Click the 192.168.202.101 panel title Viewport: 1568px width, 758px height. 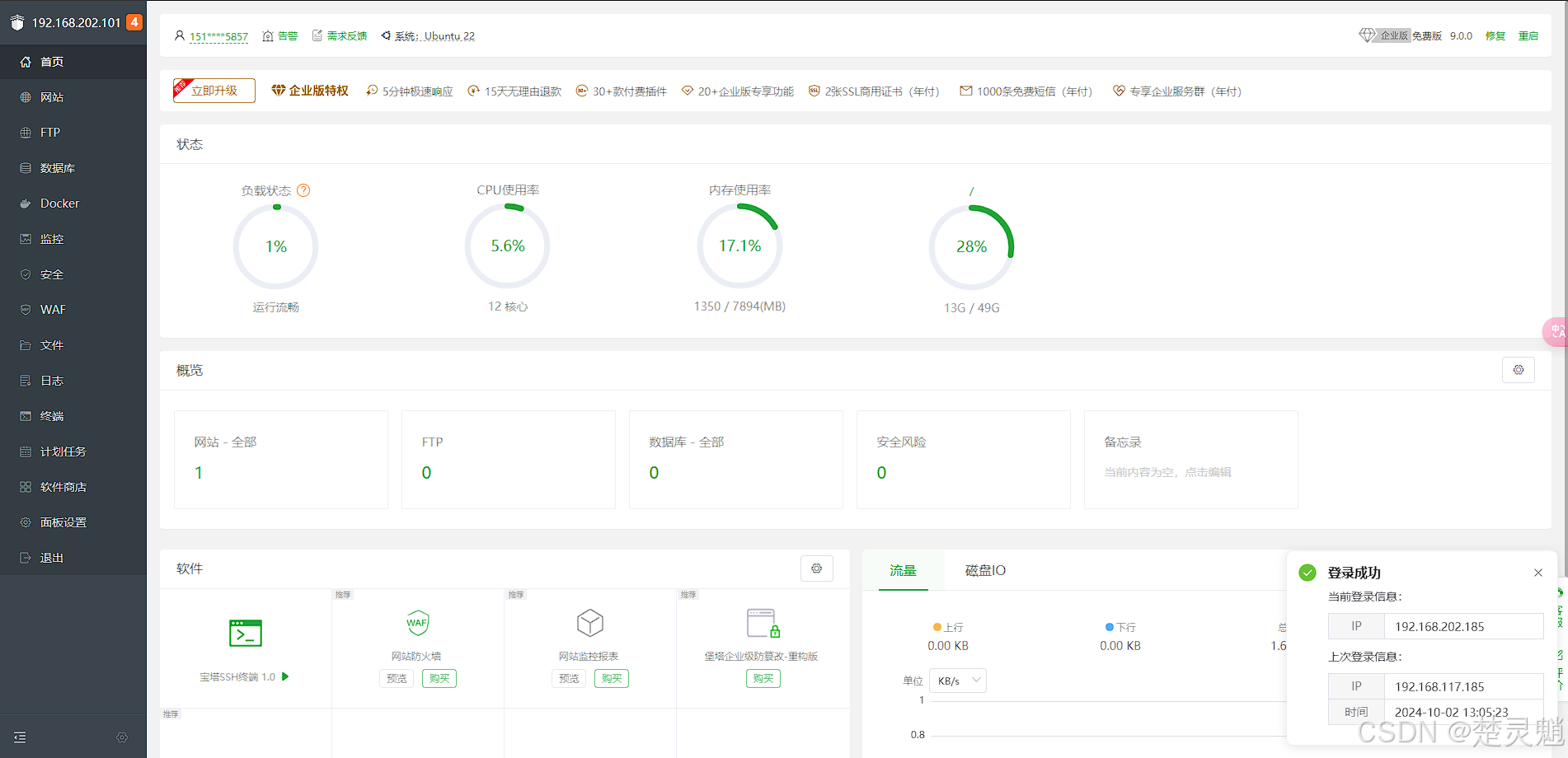pyautogui.click(x=77, y=22)
